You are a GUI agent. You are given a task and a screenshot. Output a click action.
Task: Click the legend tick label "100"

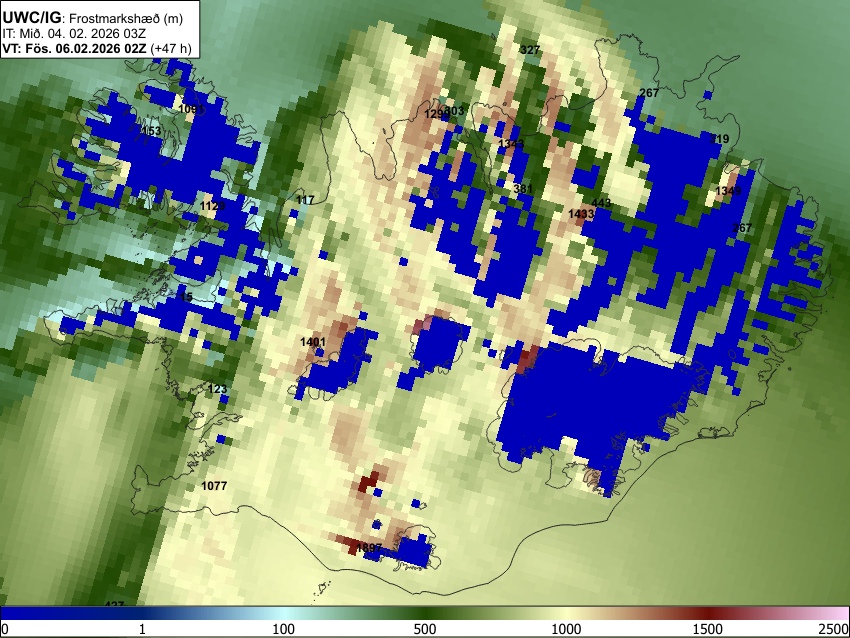click(x=284, y=629)
